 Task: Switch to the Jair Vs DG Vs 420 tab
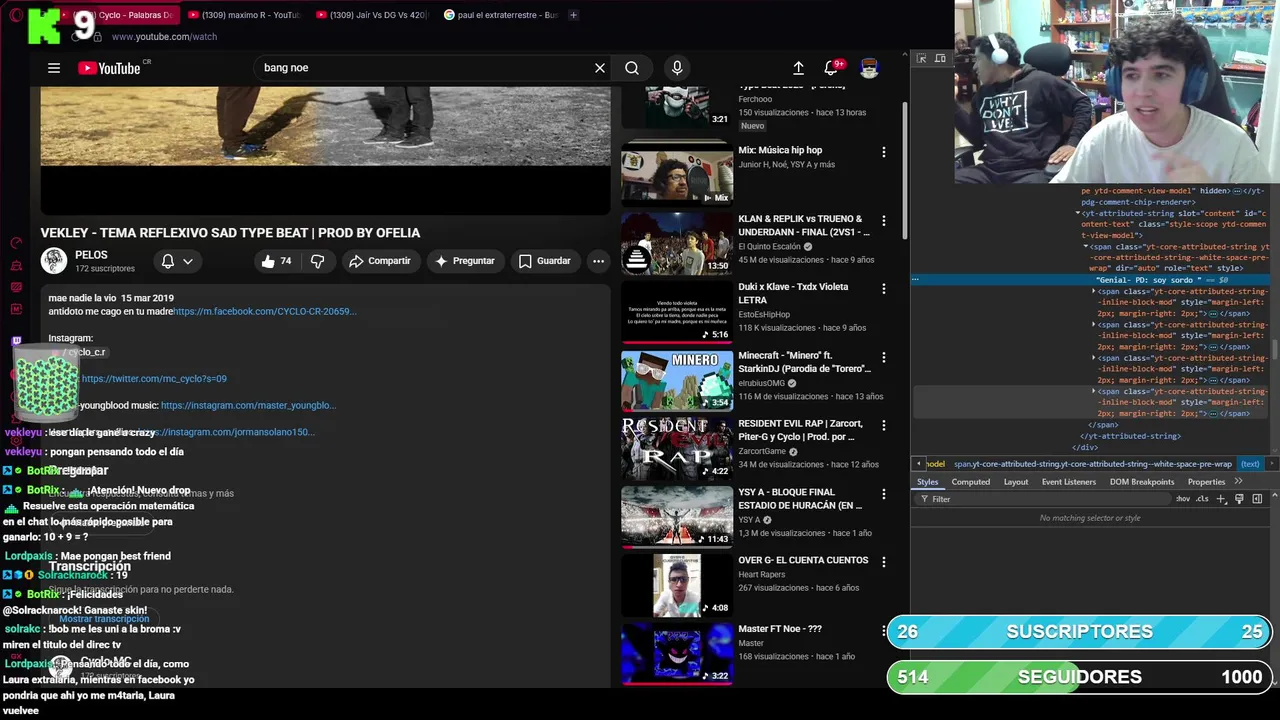pos(371,15)
